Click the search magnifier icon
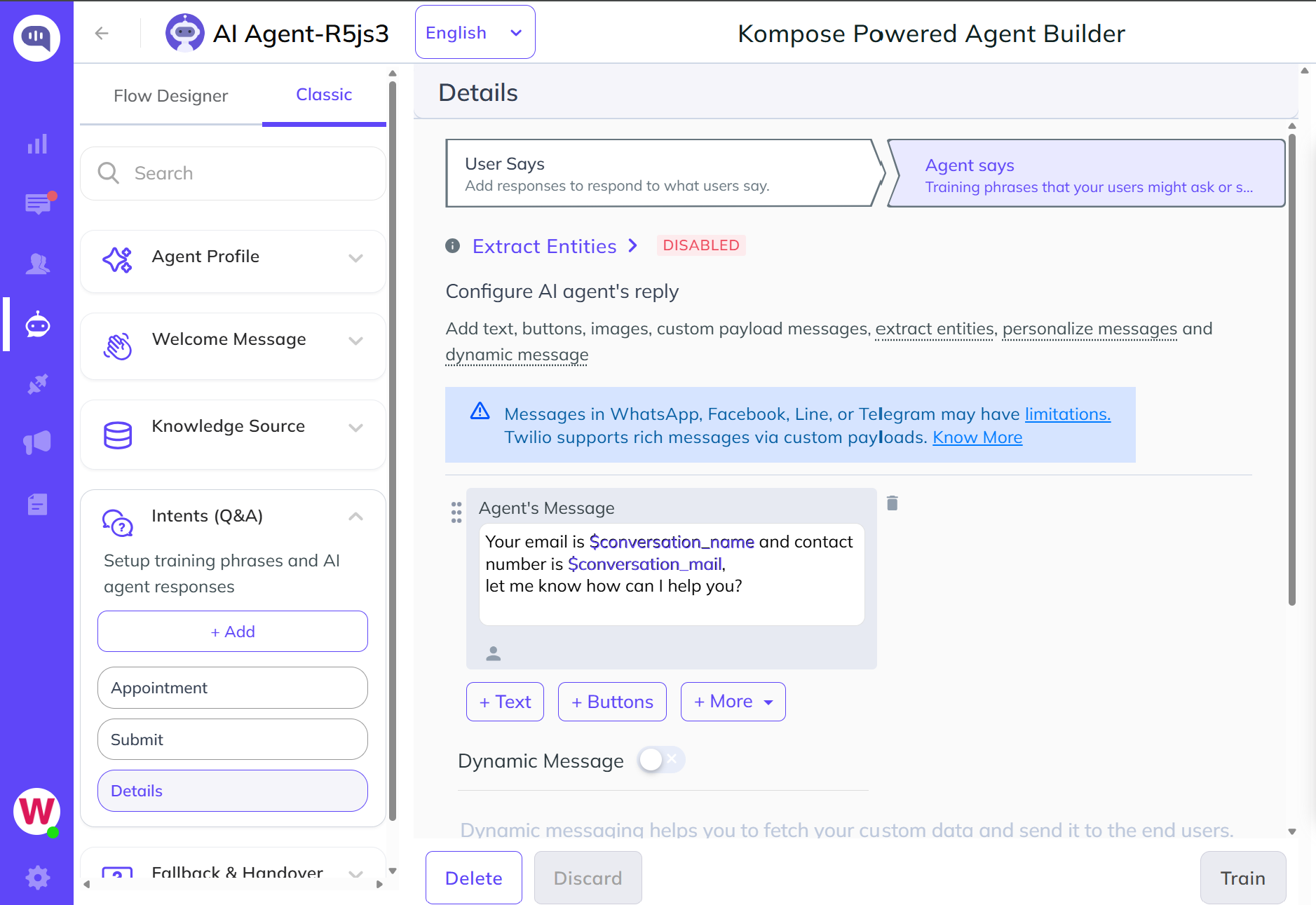Screen dimensions: 1316x905 click(x=109, y=172)
